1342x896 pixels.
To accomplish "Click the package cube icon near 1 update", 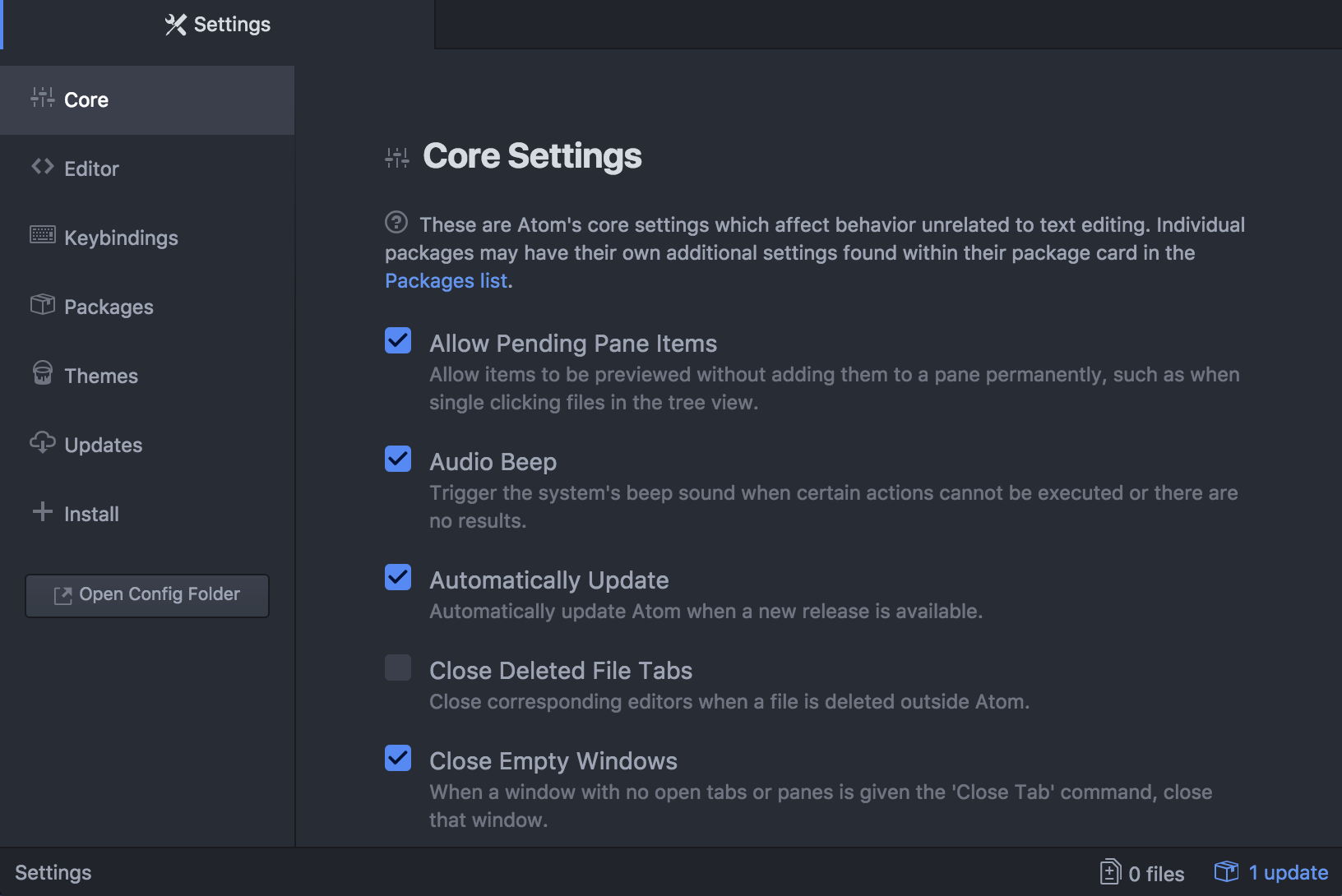I will coord(1226,871).
